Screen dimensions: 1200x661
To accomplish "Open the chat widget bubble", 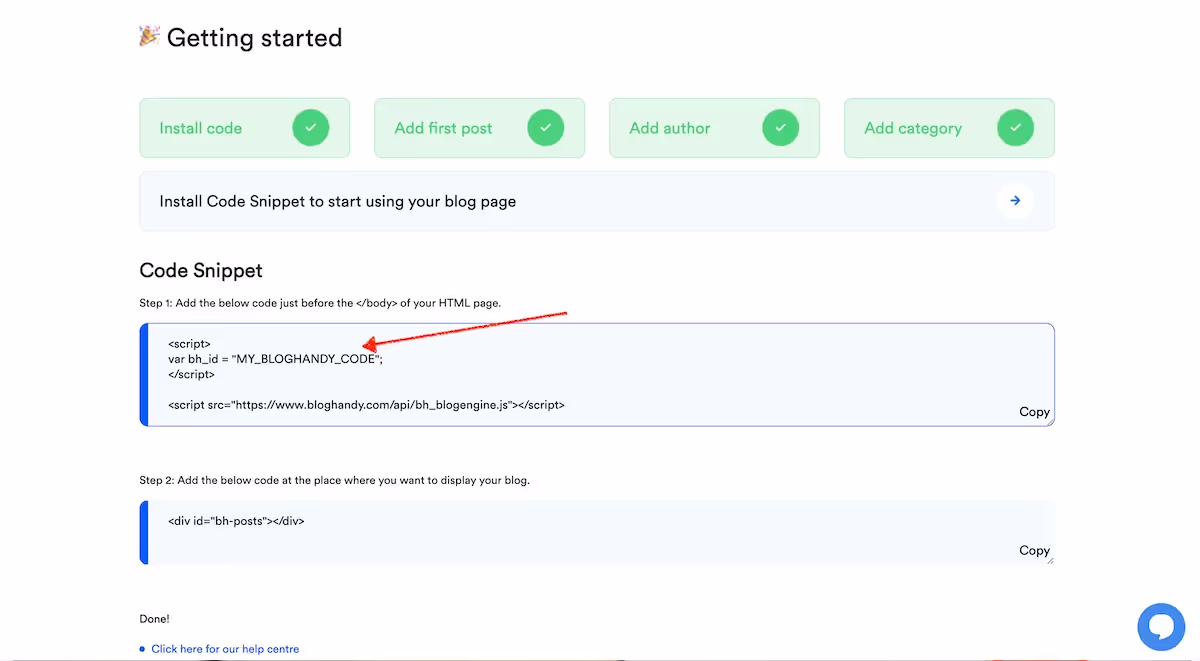I will coord(1161,627).
